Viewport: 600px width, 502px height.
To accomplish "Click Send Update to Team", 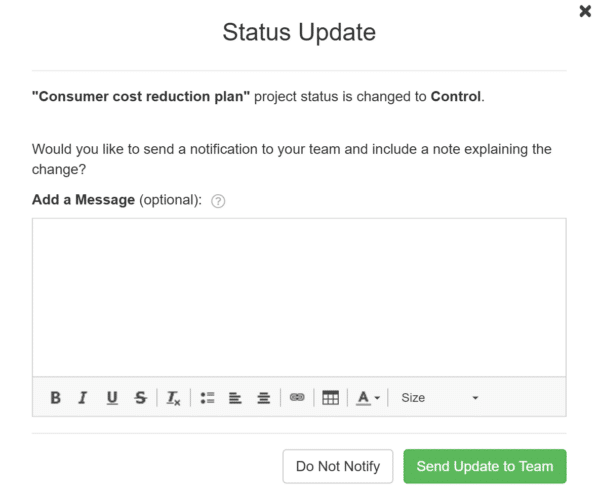I will point(485,466).
